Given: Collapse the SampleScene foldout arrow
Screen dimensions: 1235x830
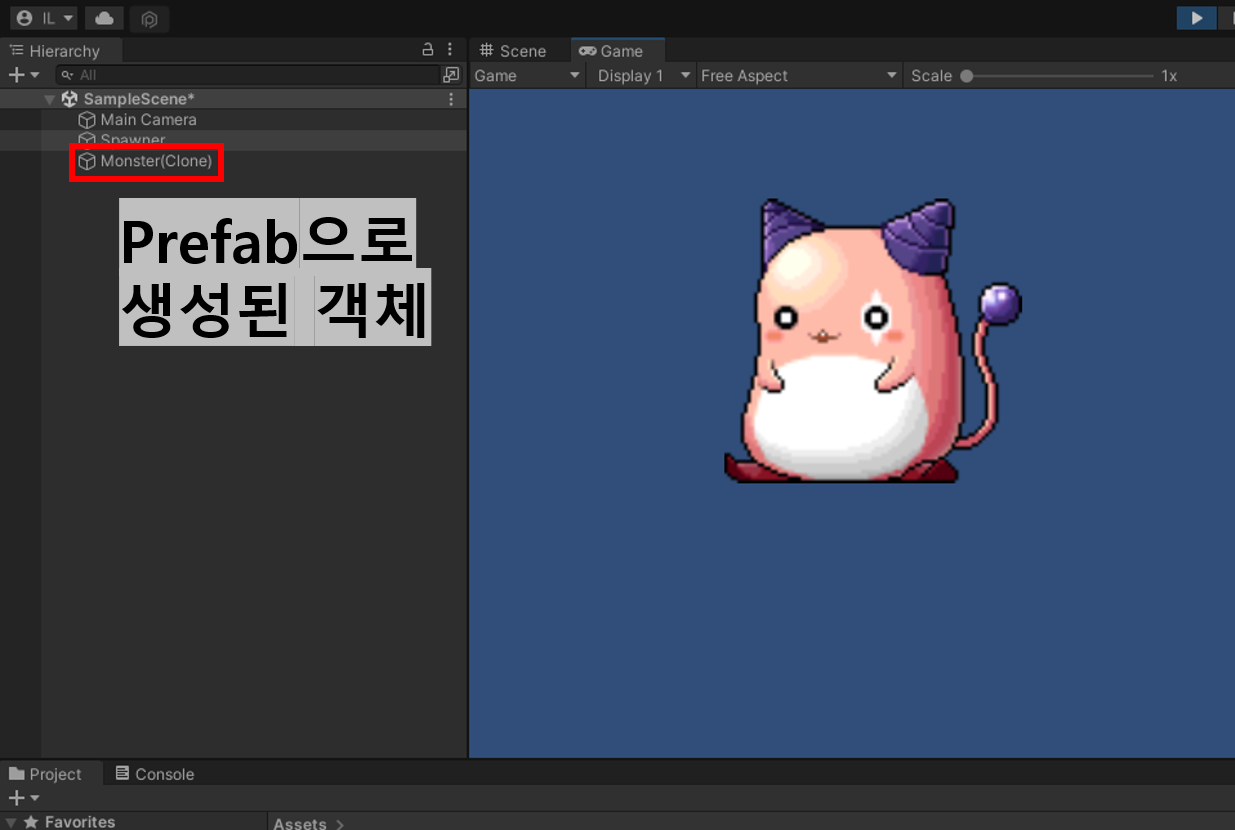Looking at the screenshot, I should (x=49, y=99).
